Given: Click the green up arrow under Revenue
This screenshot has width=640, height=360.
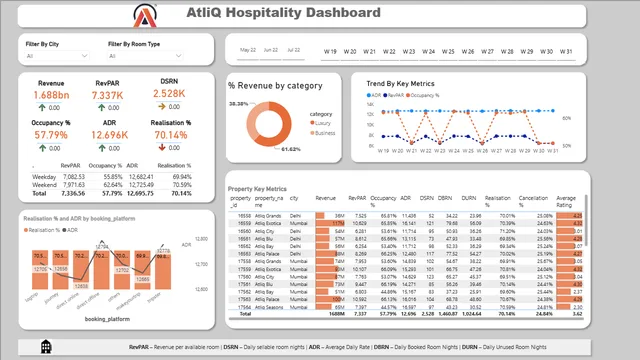Looking at the screenshot, I should click(42, 107).
